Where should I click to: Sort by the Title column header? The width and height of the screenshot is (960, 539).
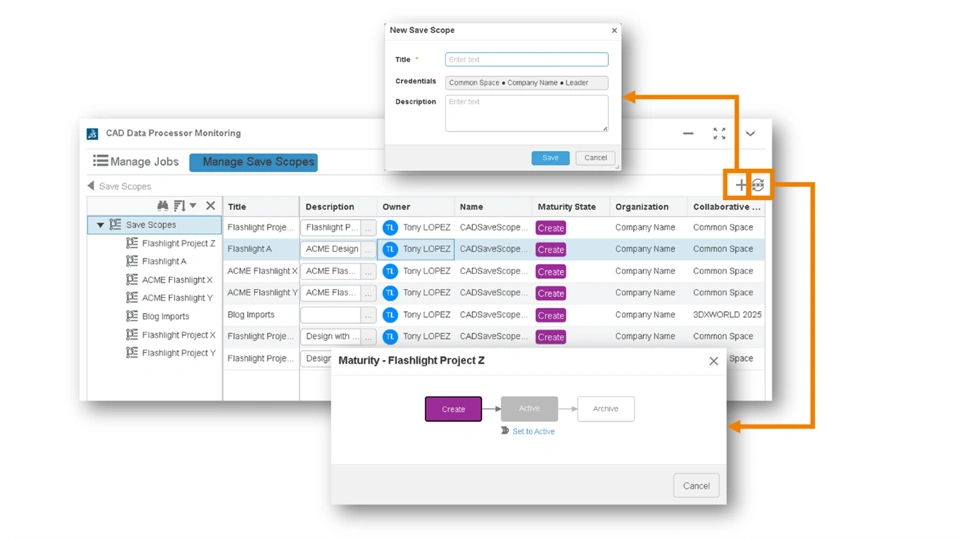[x=237, y=207]
